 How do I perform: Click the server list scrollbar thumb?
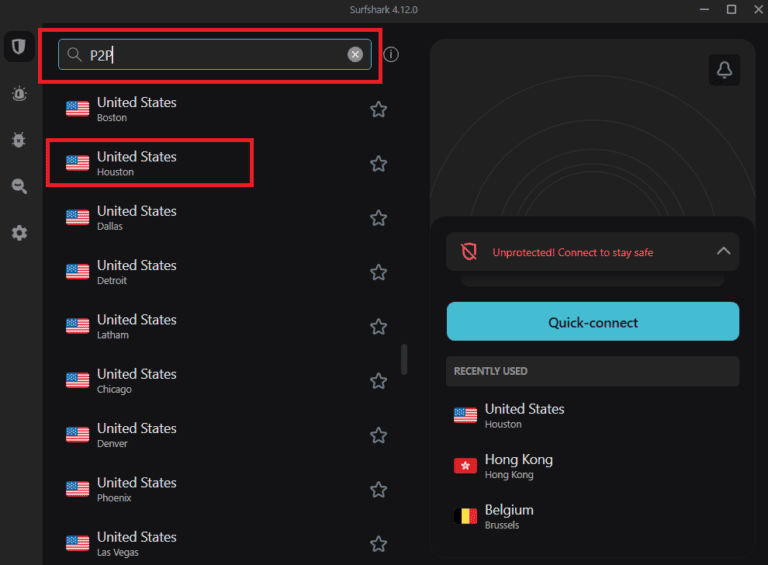[404, 359]
